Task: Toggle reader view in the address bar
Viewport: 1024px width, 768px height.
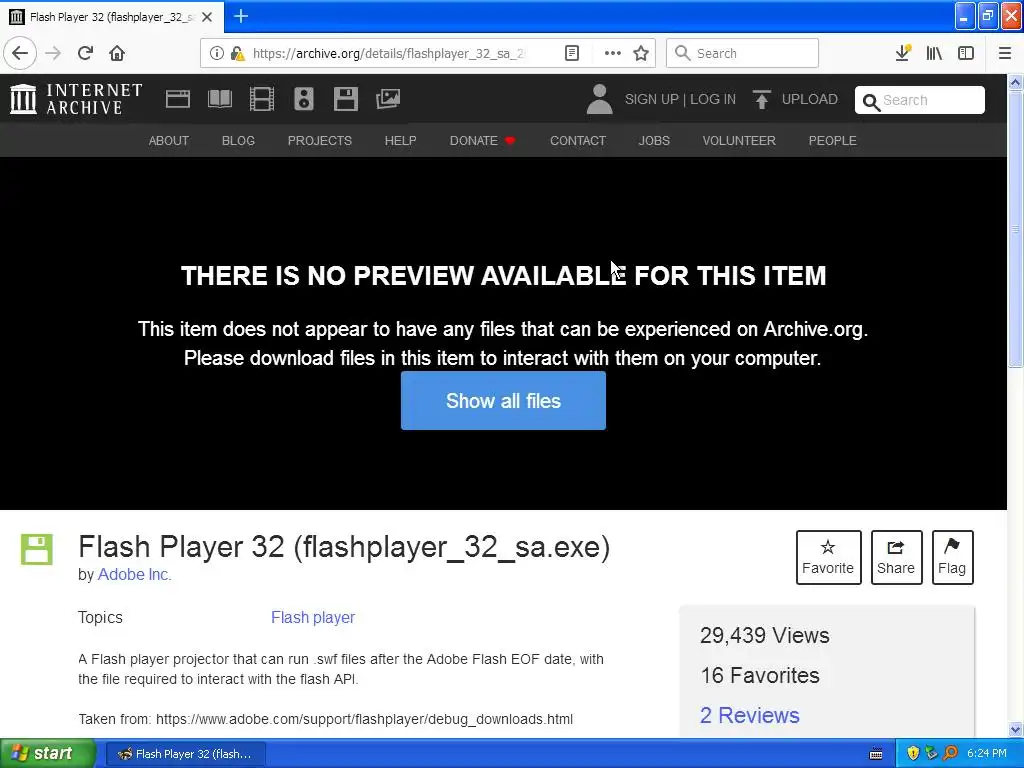Action: (x=571, y=53)
